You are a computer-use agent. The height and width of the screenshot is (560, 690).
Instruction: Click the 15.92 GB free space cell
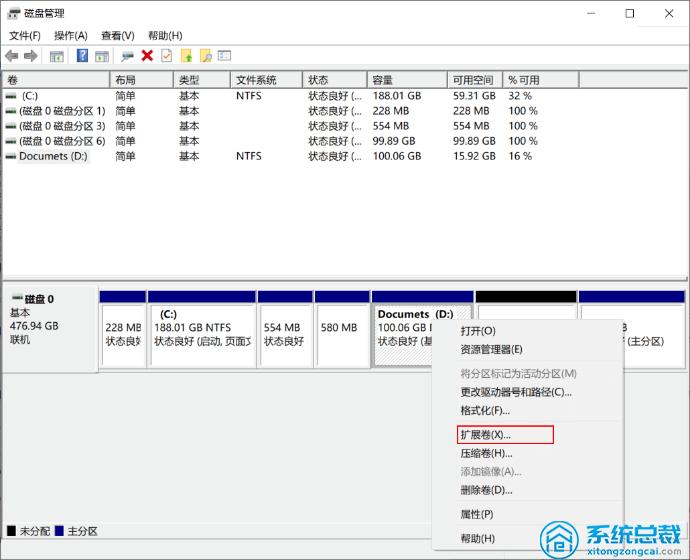click(474, 156)
